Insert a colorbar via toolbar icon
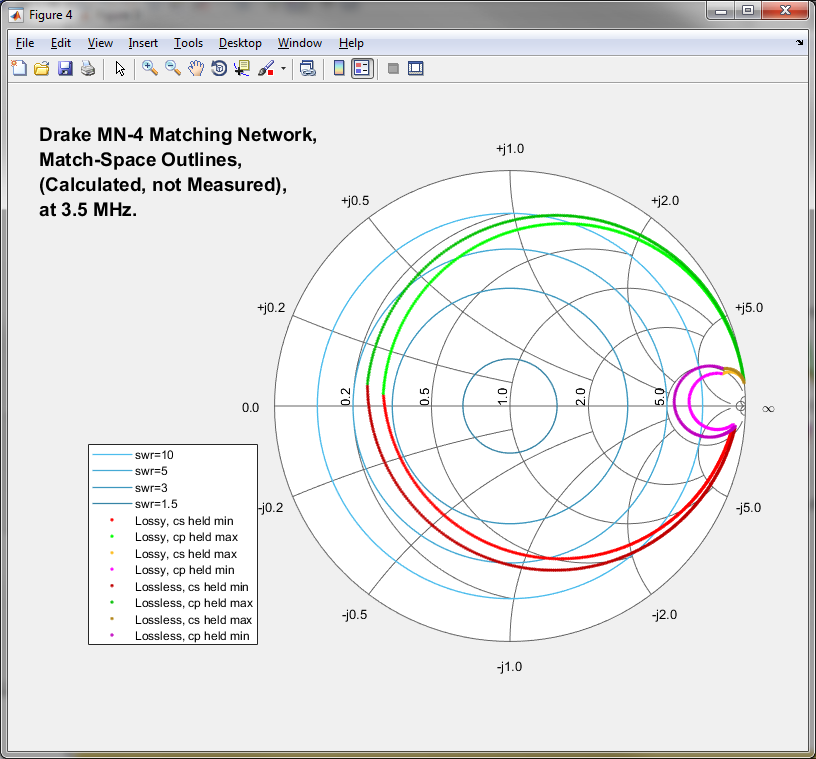The height and width of the screenshot is (759, 816). (x=339, y=68)
